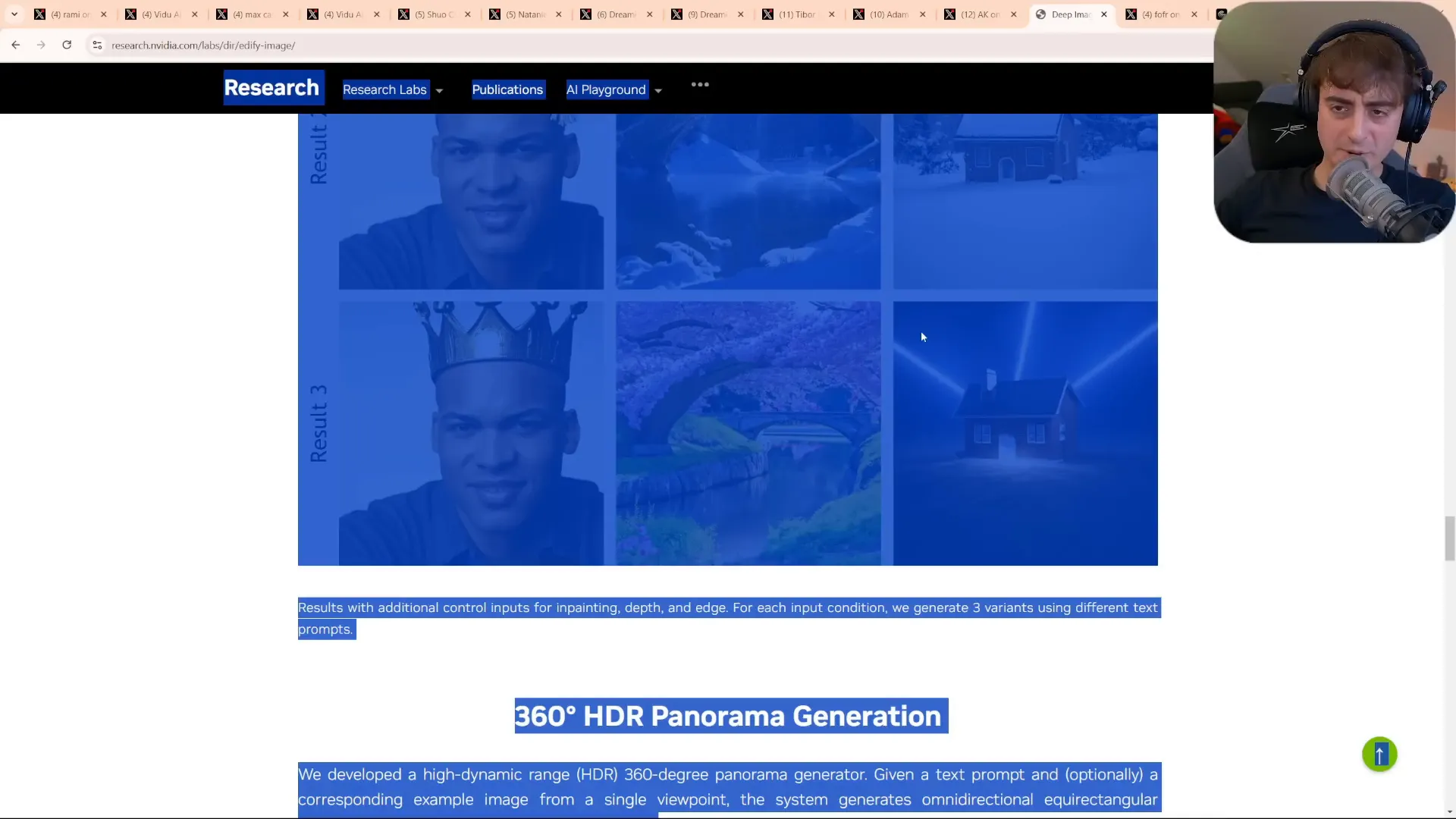Click the "Results with additional control inputs" caption
1456x819 pixels.
point(728,618)
